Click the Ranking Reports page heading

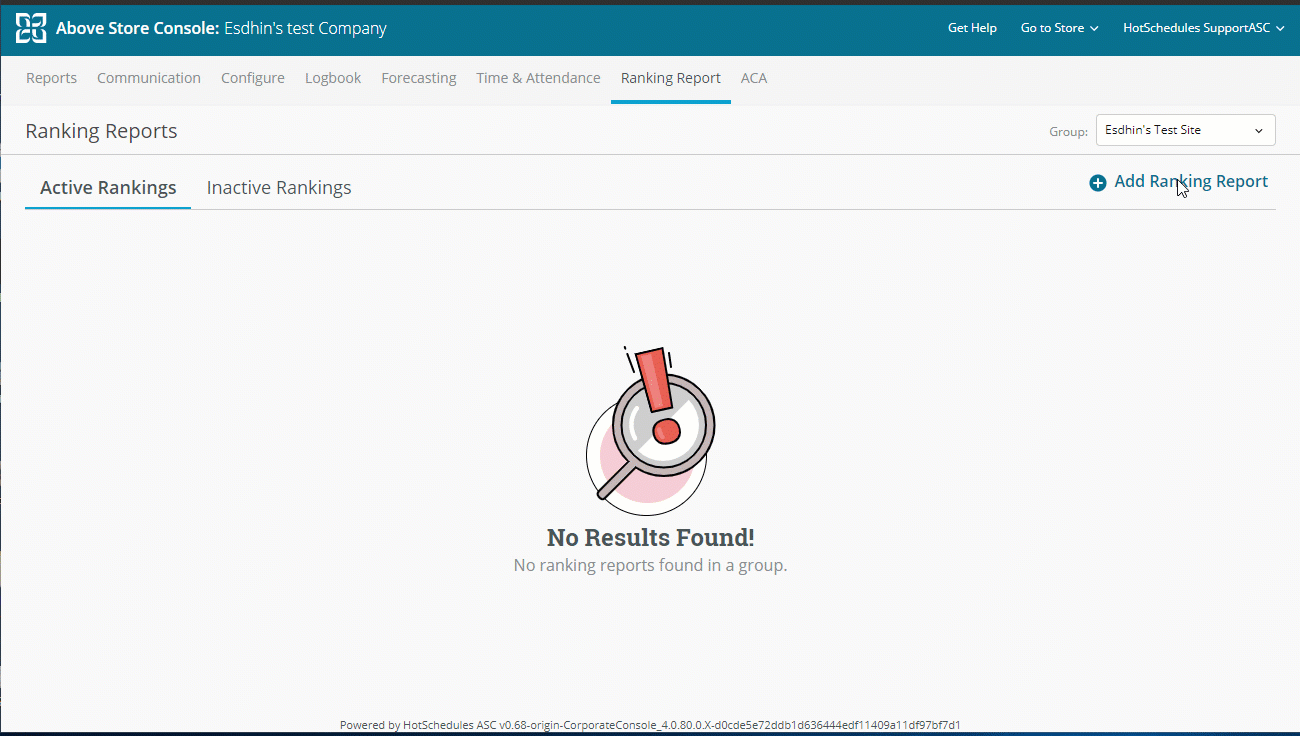(x=101, y=131)
